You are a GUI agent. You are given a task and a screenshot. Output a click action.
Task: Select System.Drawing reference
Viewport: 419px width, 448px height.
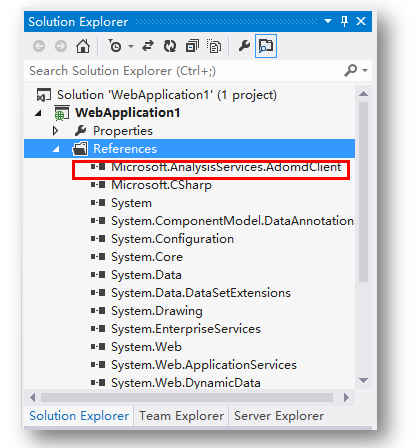click(x=157, y=311)
